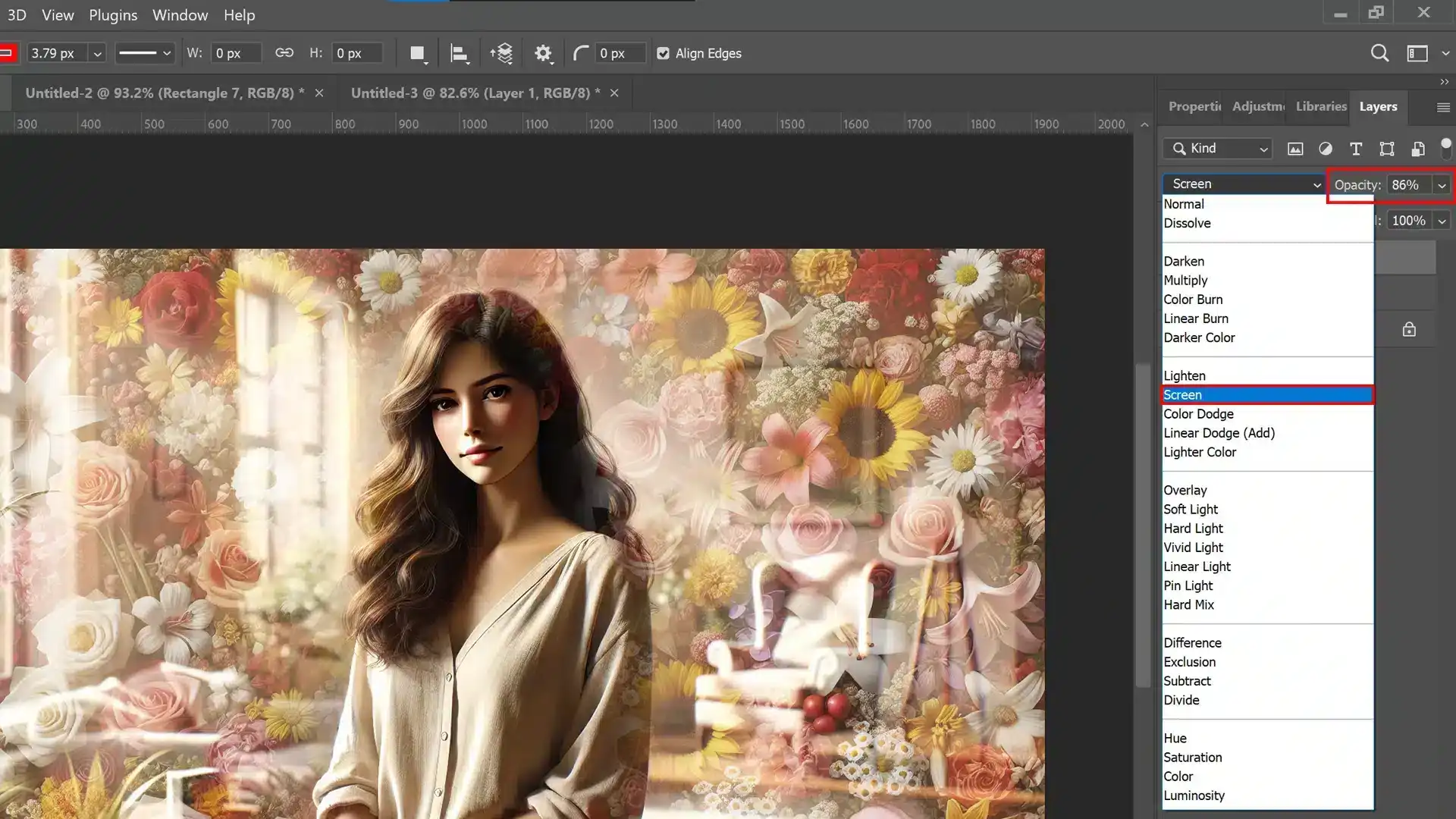This screenshot has width=1456, height=819.
Task: Open the Help menu
Action: click(x=239, y=15)
